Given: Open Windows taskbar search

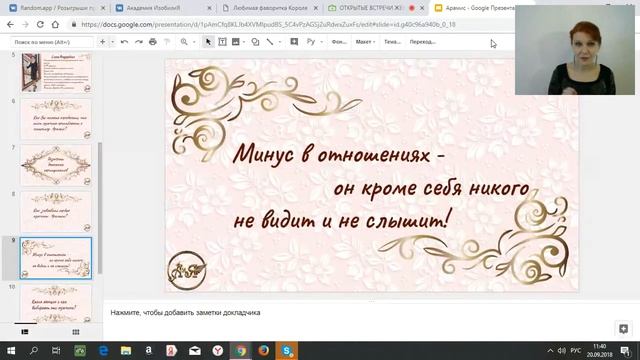Looking at the screenshot, I should [x=34, y=351].
